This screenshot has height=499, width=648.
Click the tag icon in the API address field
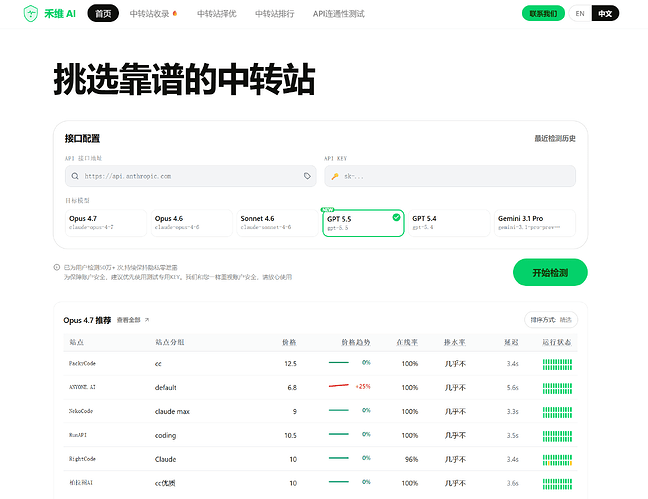[307, 176]
